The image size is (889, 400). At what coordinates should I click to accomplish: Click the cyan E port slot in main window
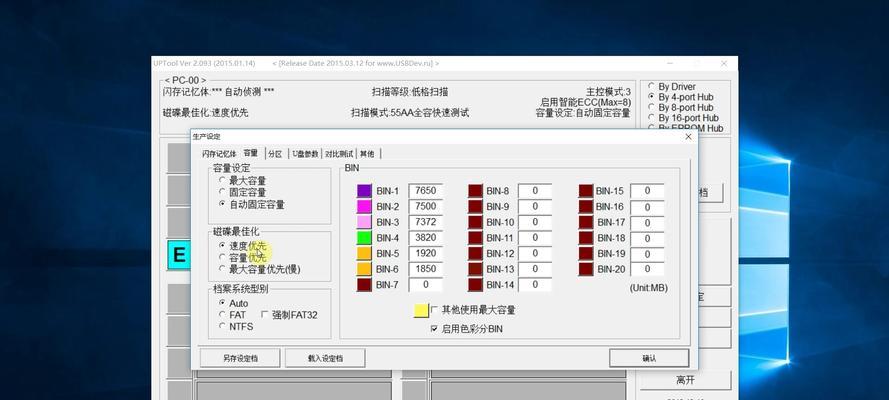click(179, 255)
